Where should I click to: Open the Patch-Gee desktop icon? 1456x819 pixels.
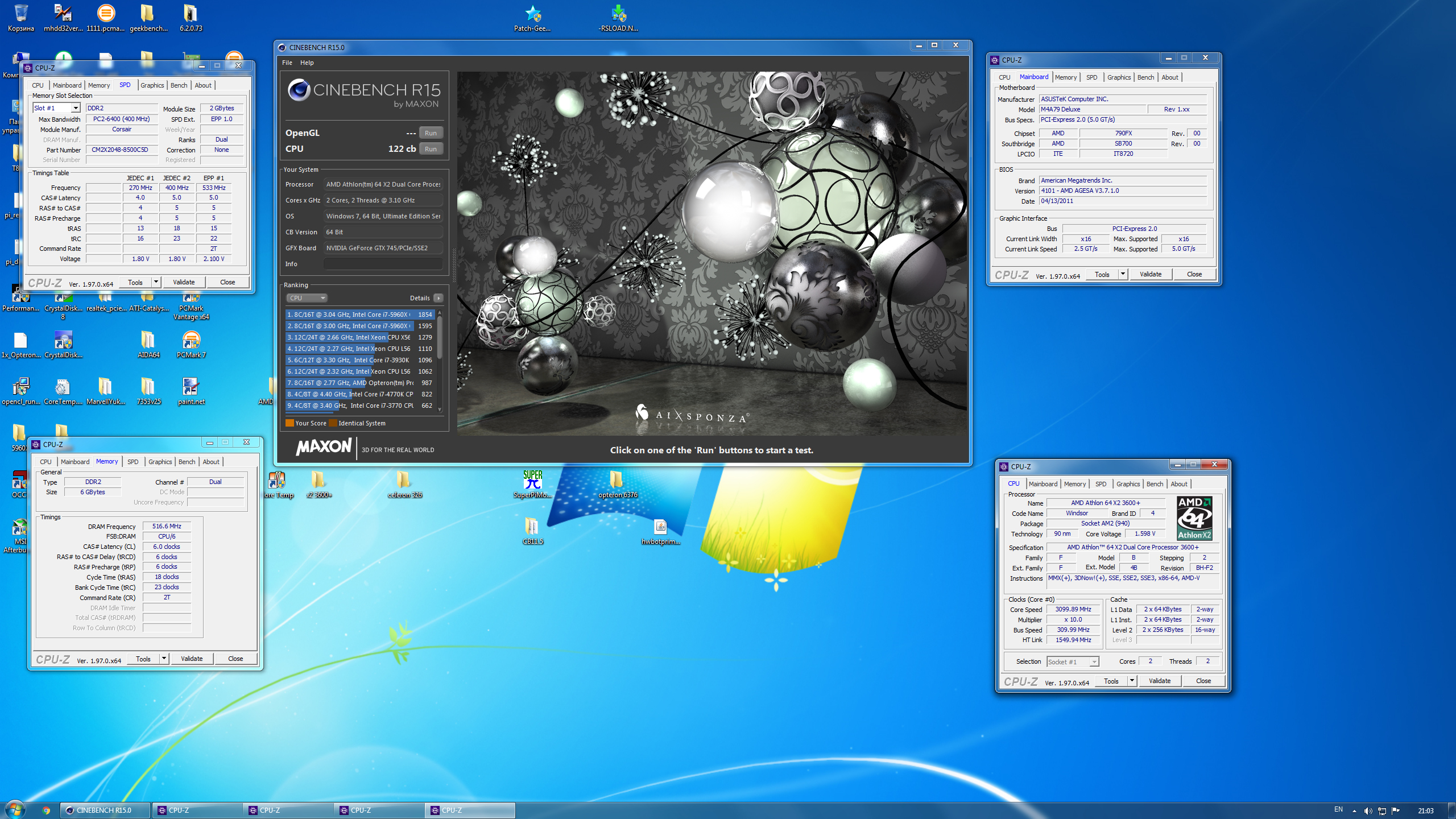pos(532,18)
